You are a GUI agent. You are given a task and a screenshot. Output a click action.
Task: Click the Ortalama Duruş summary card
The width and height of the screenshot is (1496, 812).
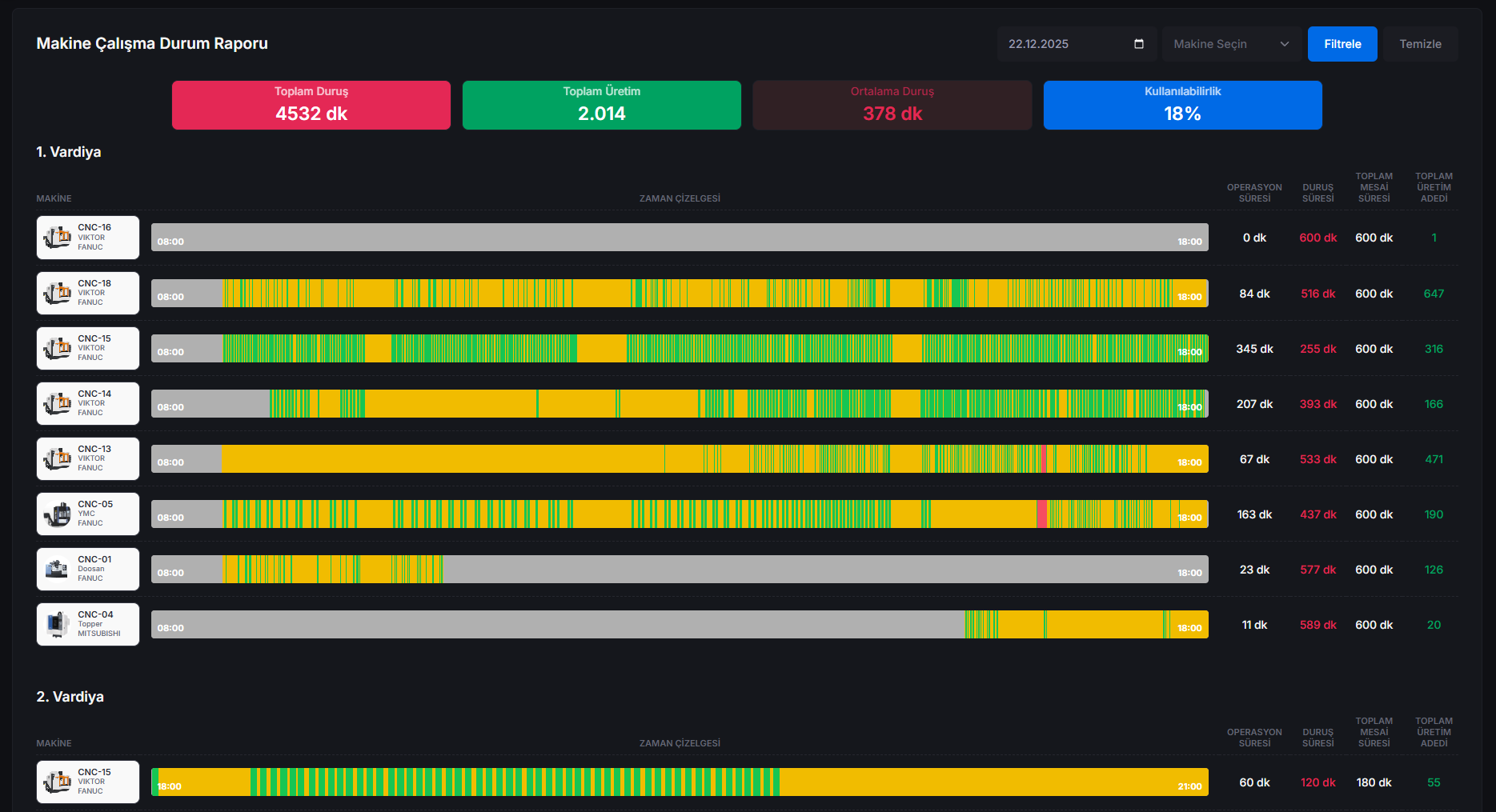892,105
